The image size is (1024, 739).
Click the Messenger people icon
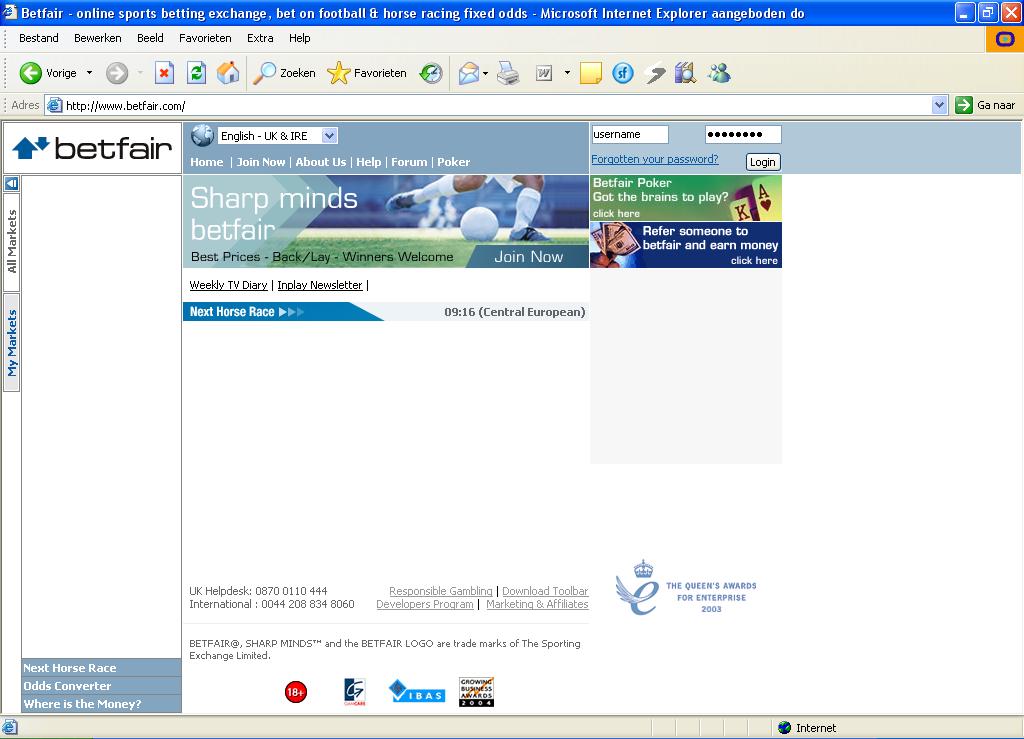719,73
